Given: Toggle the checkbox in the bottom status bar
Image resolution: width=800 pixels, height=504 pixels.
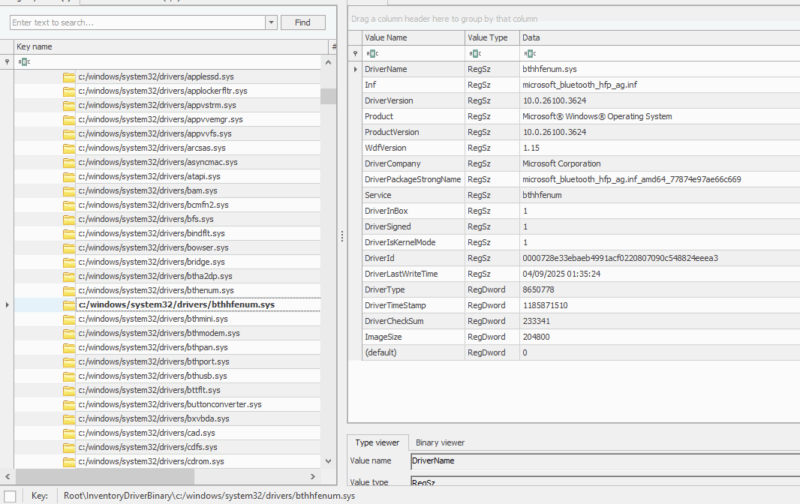Looking at the screenshot, I should coord(10,496).
